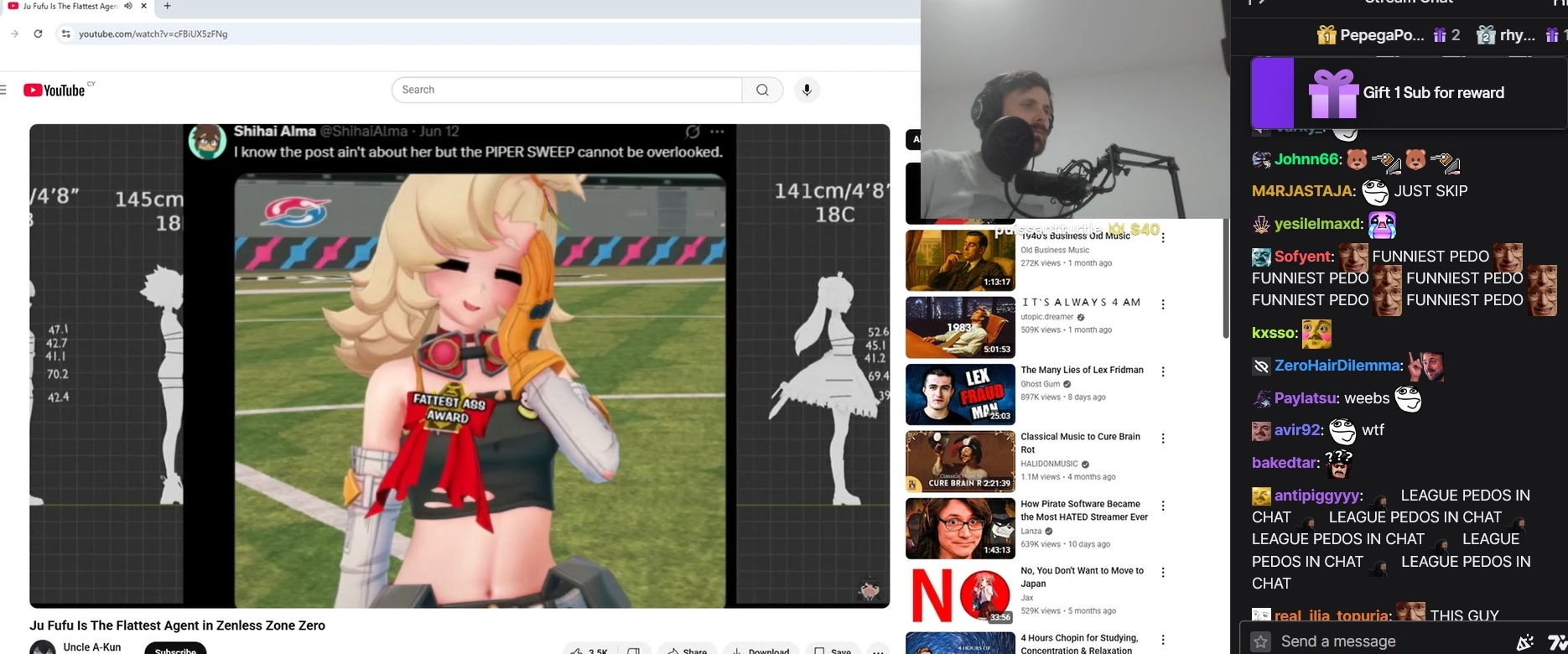The width and height of the screenshot is (1568, 654).
Task: Click the HALIDONMUSIC channel name
Action: pyautogui.click(x=1049, y=464)
